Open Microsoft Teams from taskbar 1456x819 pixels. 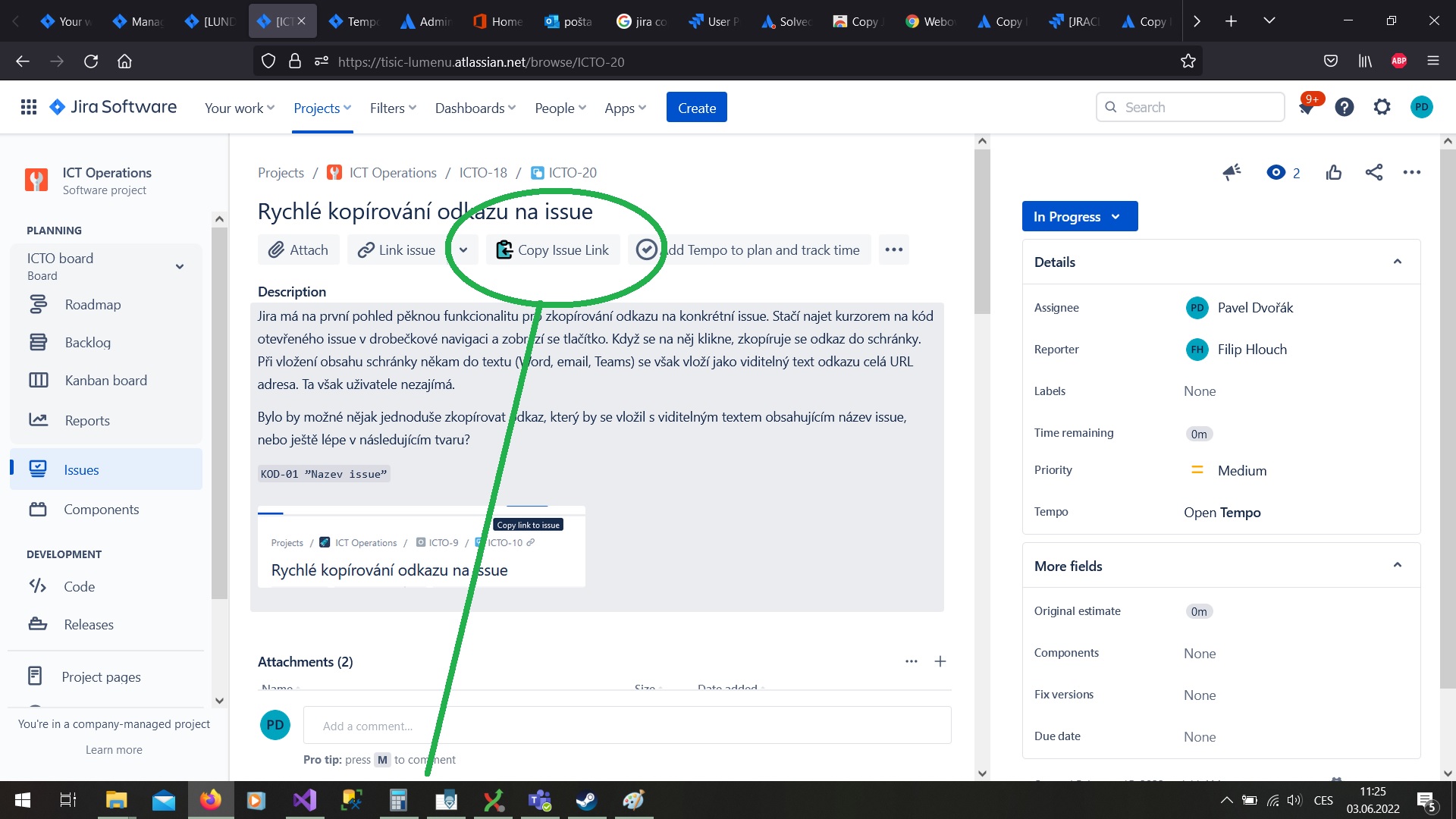point(540,800)
